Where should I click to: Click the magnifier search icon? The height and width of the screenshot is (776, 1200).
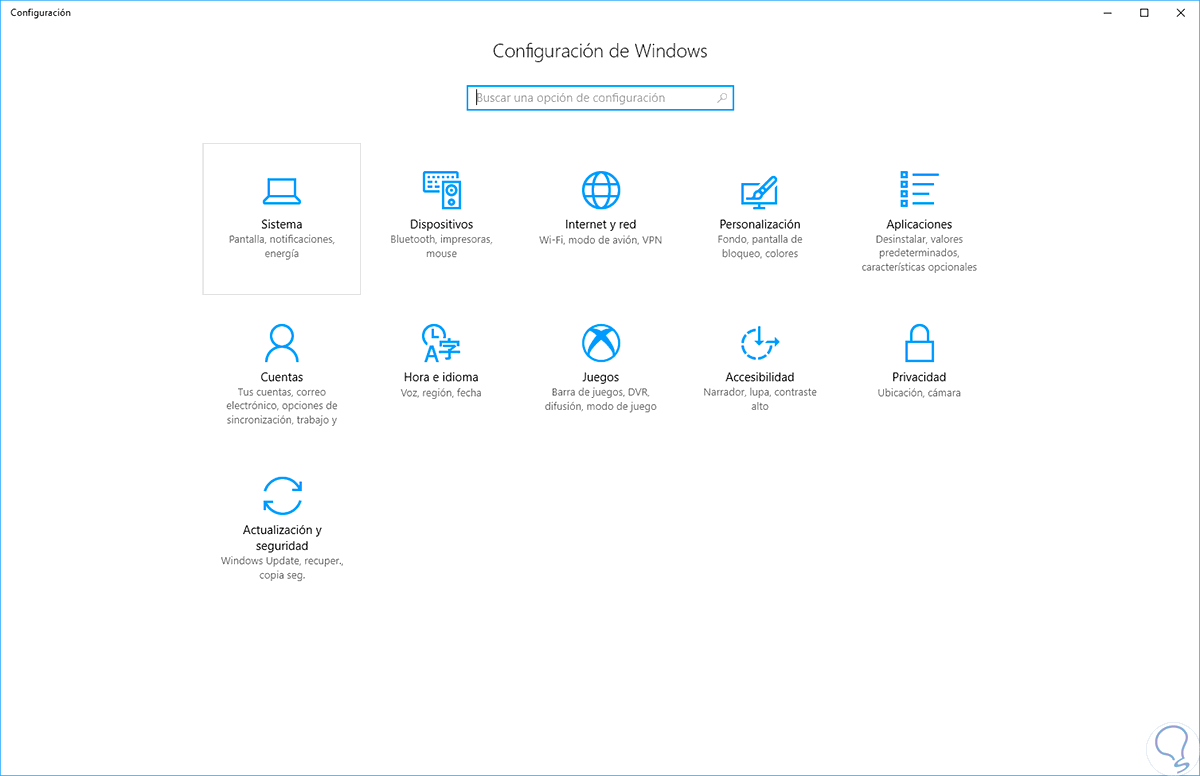point(722,98)
